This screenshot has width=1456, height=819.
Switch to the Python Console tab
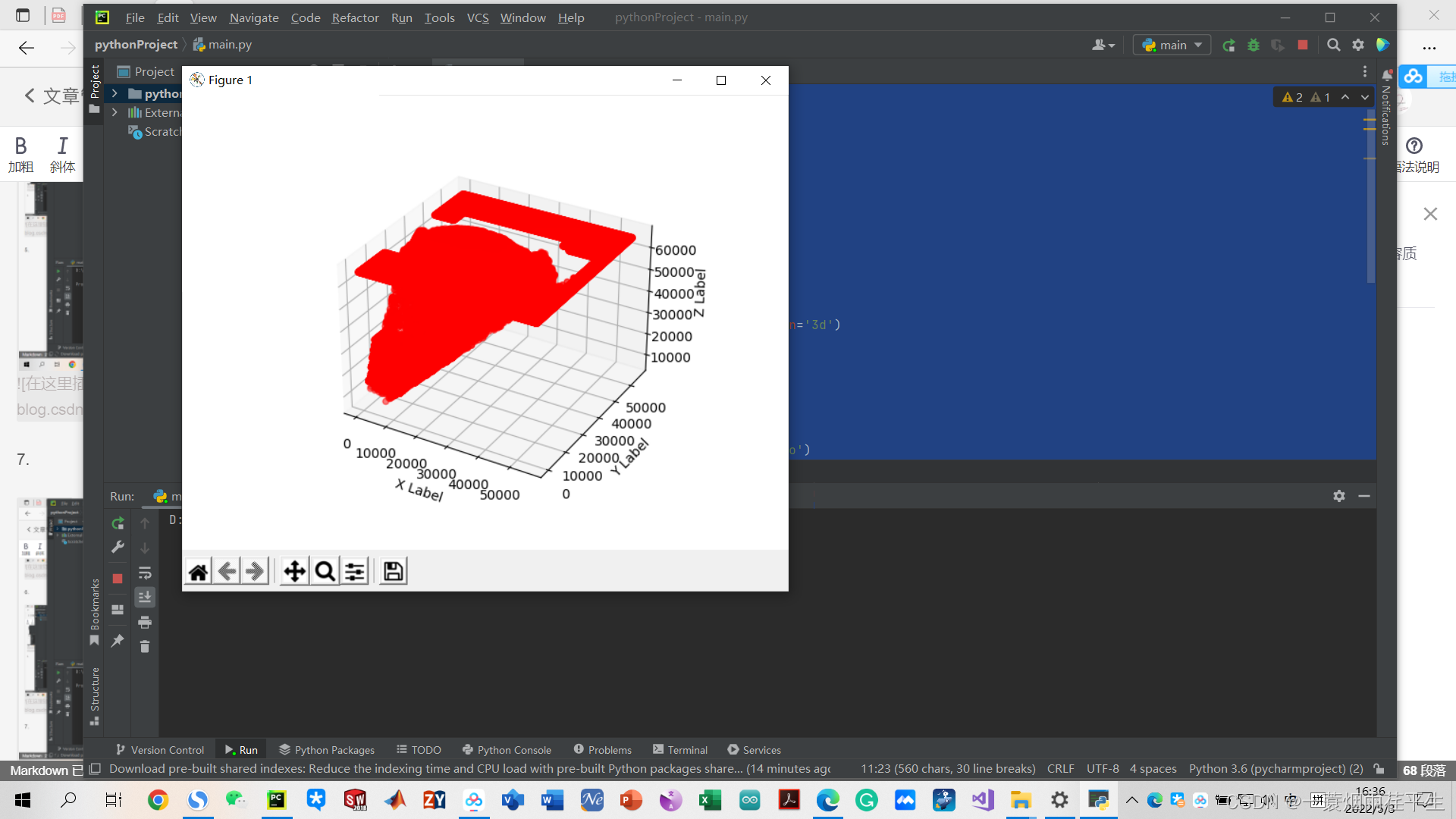[x=507, y=750]
